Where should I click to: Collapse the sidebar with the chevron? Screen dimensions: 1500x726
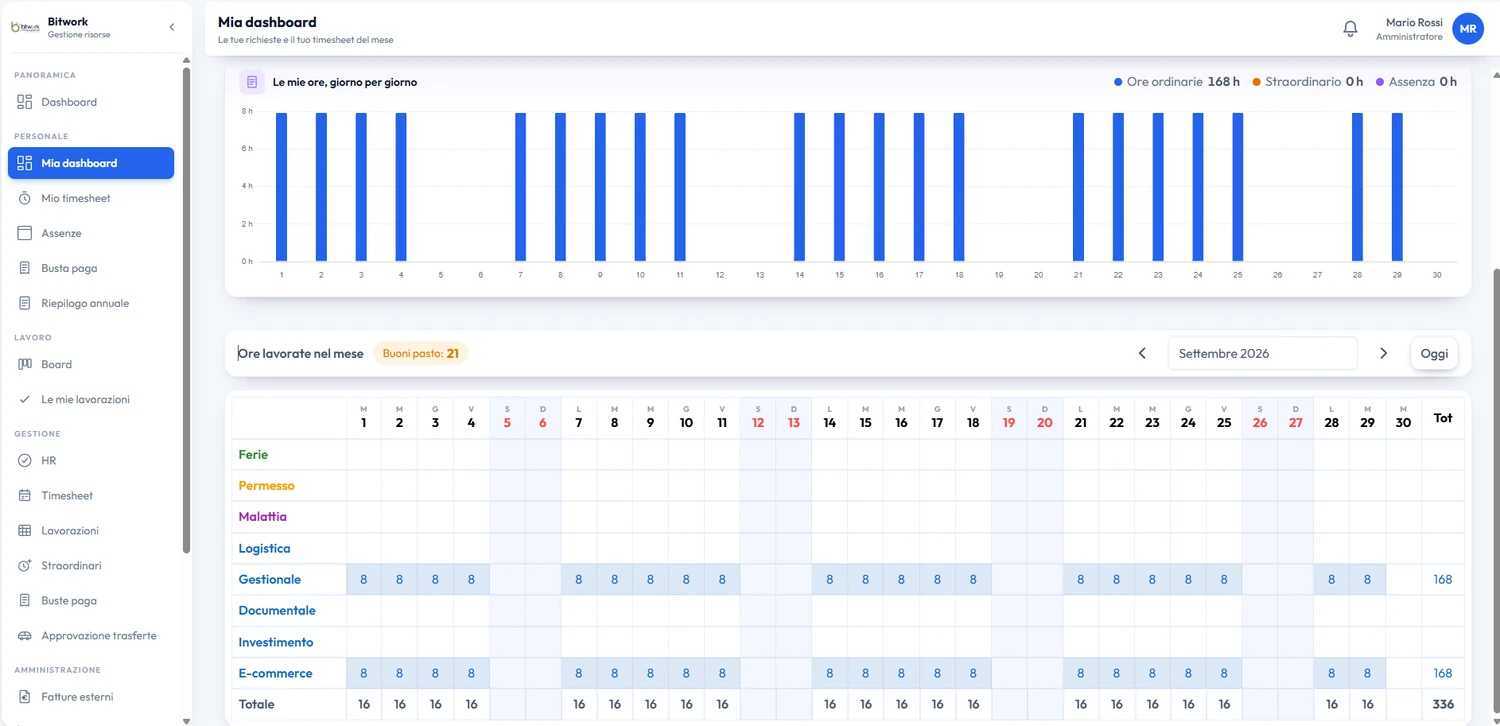[x=171, y=27]
